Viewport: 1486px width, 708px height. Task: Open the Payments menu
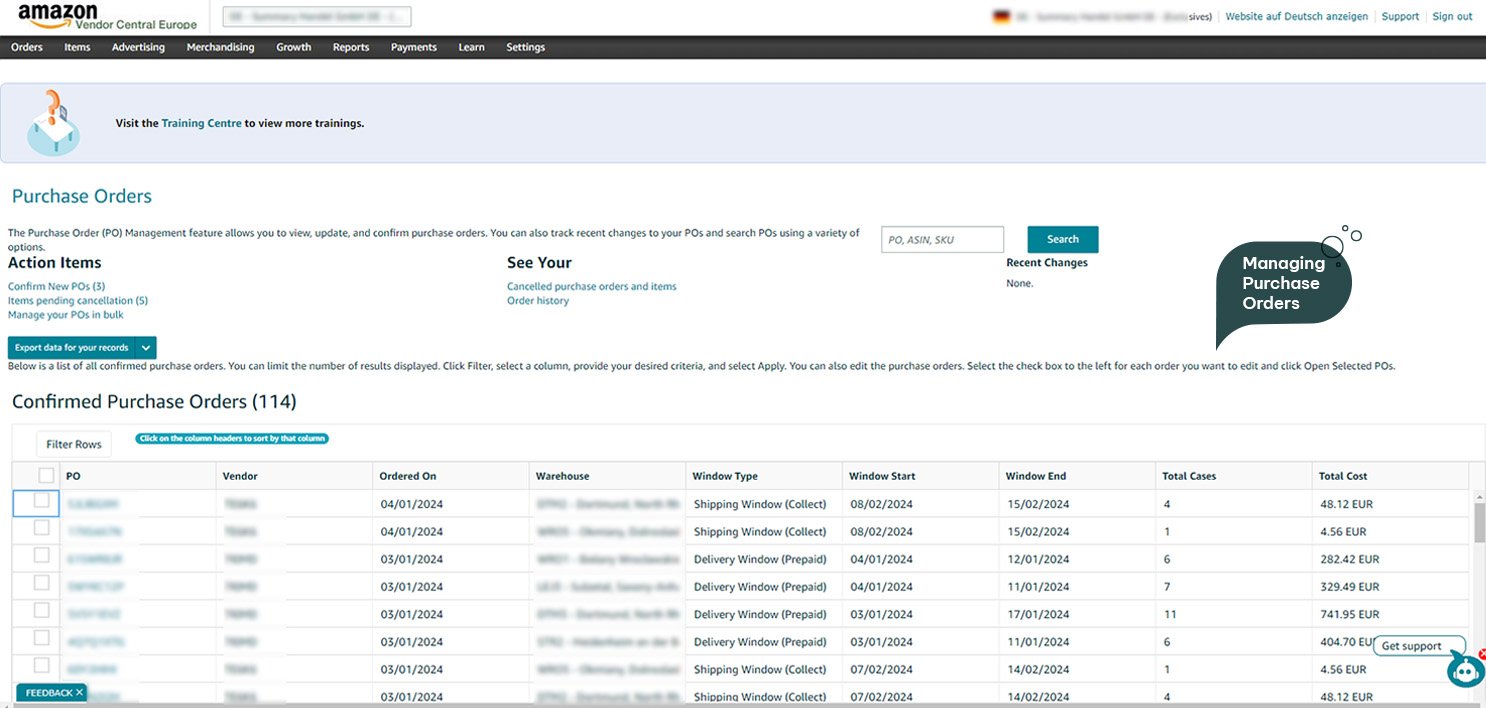[413, 47]
